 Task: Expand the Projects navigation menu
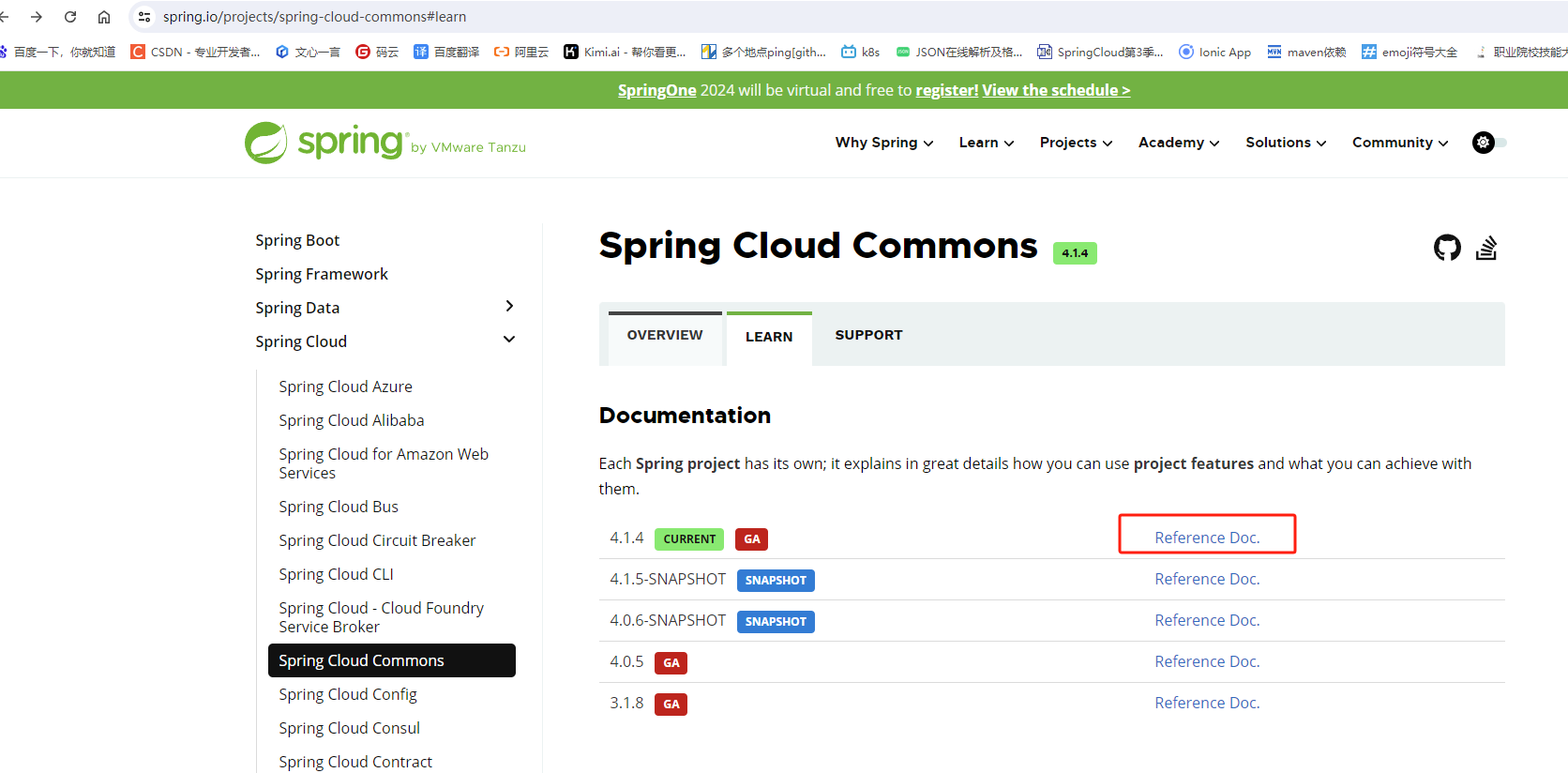(1076, 143)
